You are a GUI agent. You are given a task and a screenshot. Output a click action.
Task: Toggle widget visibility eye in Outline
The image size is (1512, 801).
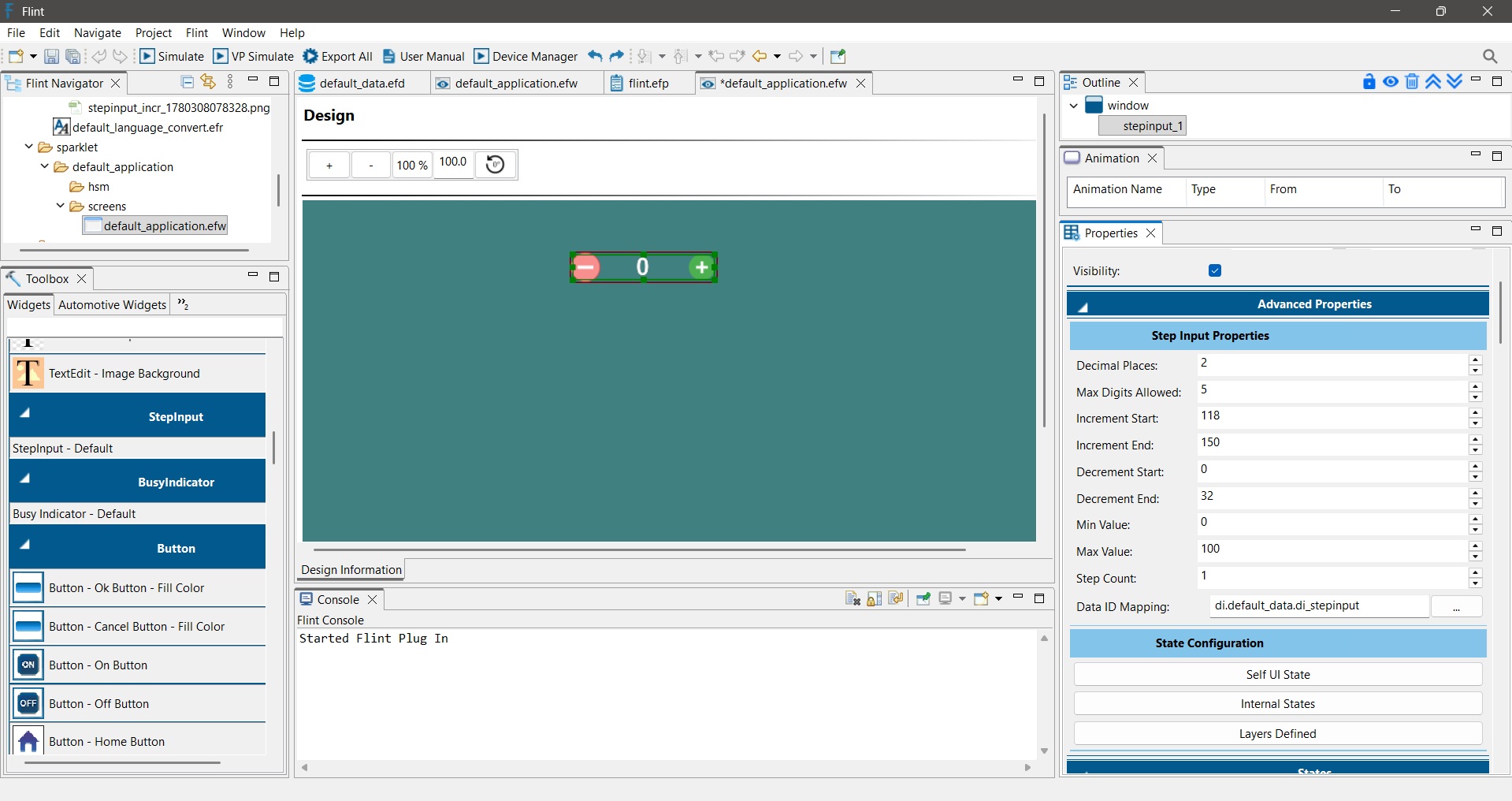[1391, 82]
